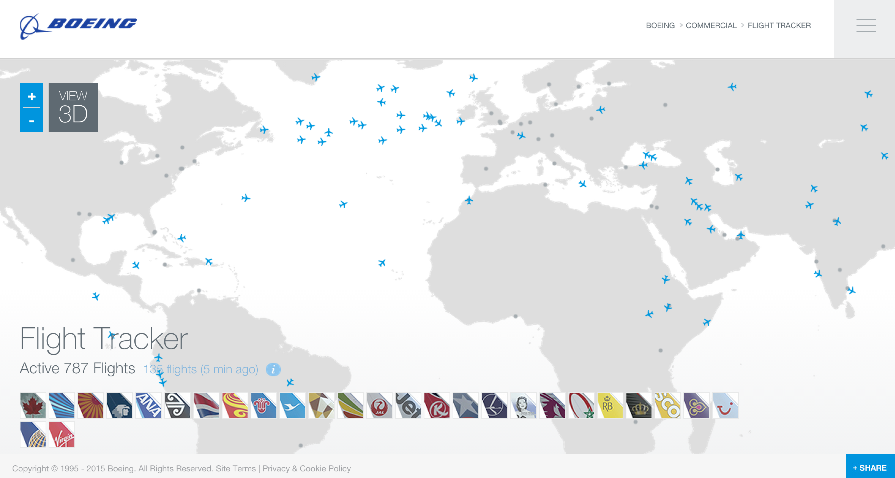Filter by LOT Polish crane tail

494,405
